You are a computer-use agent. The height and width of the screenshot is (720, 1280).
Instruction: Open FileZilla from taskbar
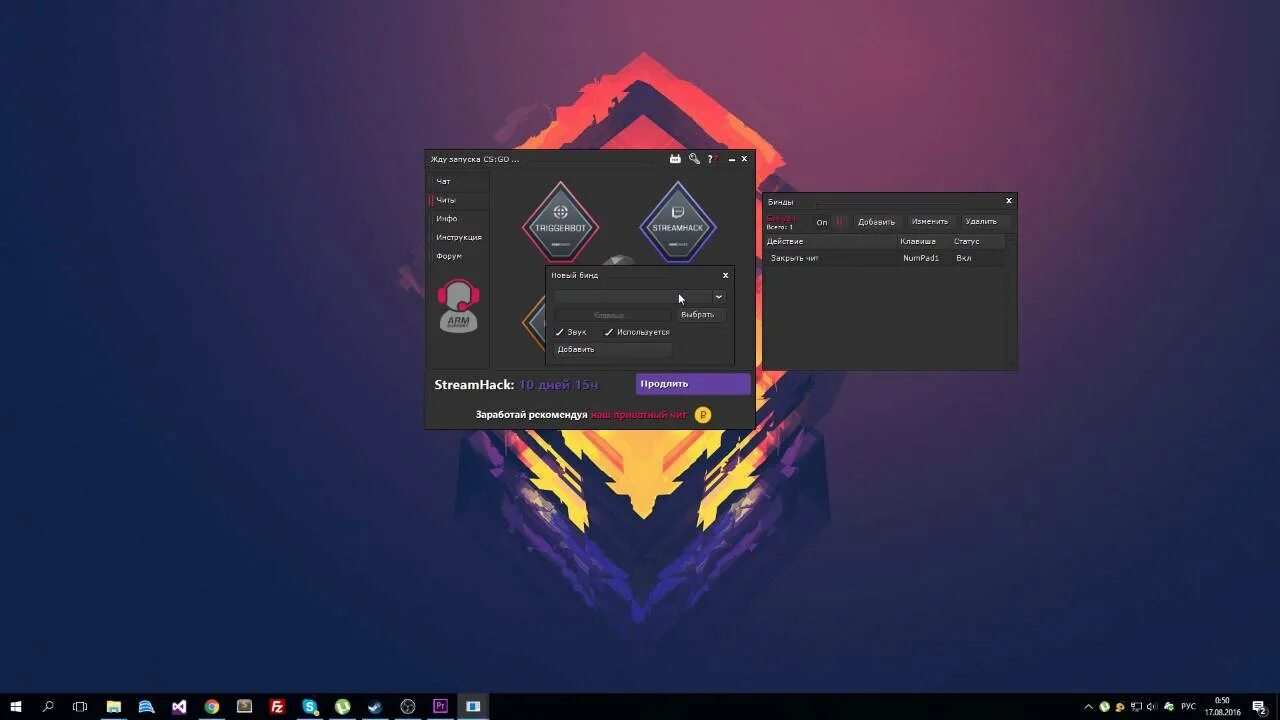pyautogui.click(x=277, y=706)
